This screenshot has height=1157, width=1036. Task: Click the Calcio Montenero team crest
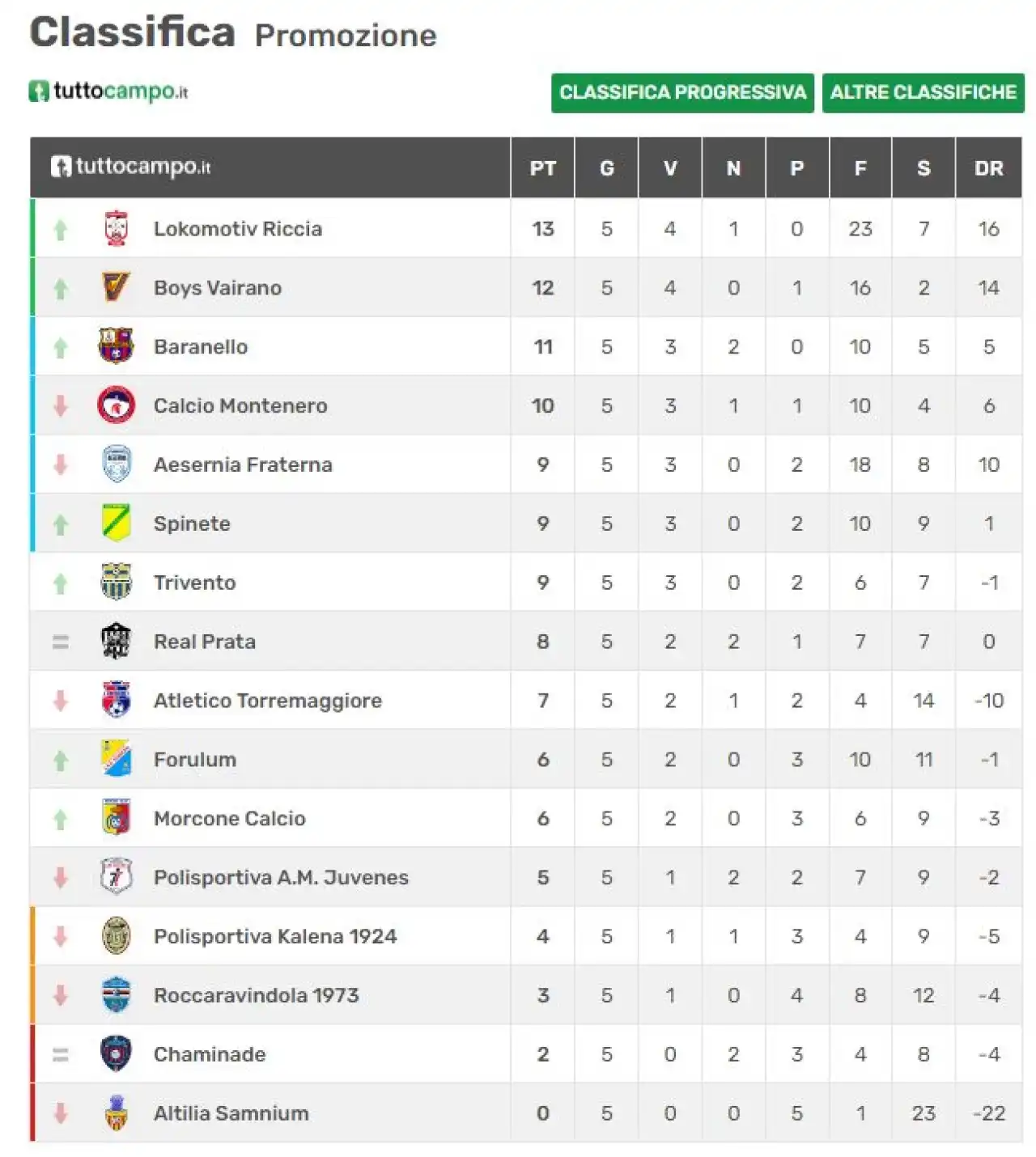pos(117,405)
